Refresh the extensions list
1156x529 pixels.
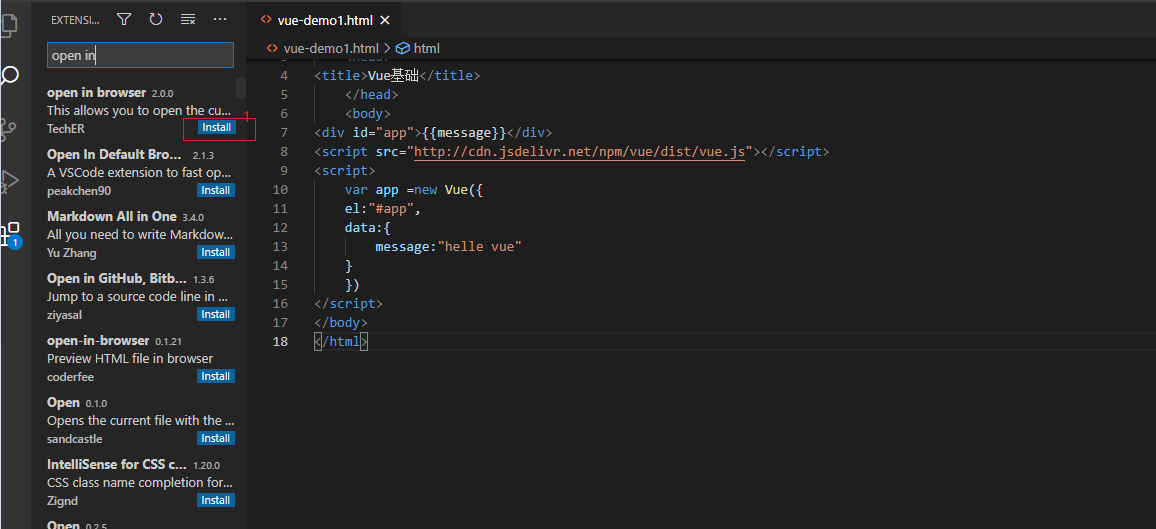[x=156, y=20]
